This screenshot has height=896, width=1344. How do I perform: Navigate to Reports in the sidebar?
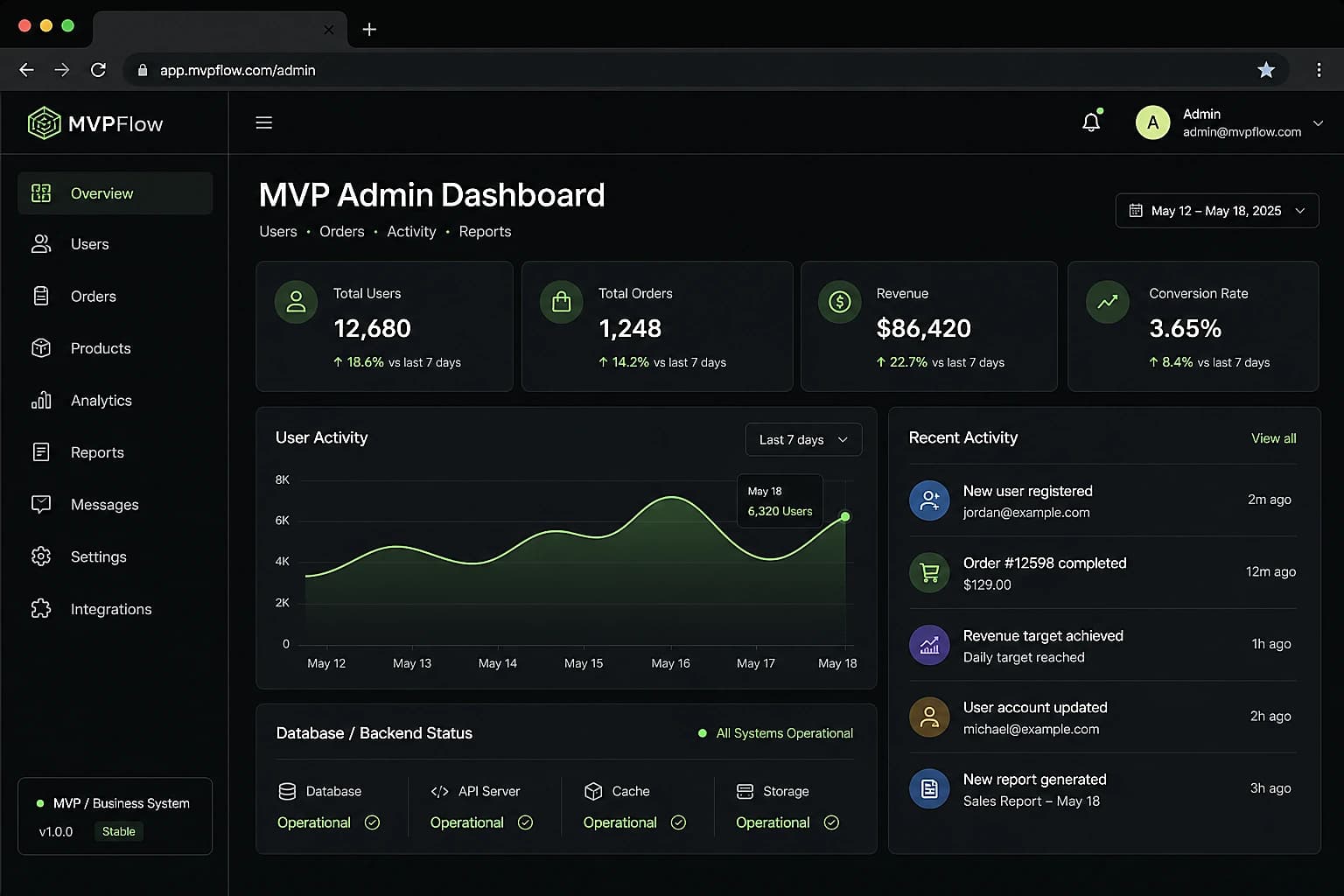point(115,452)
